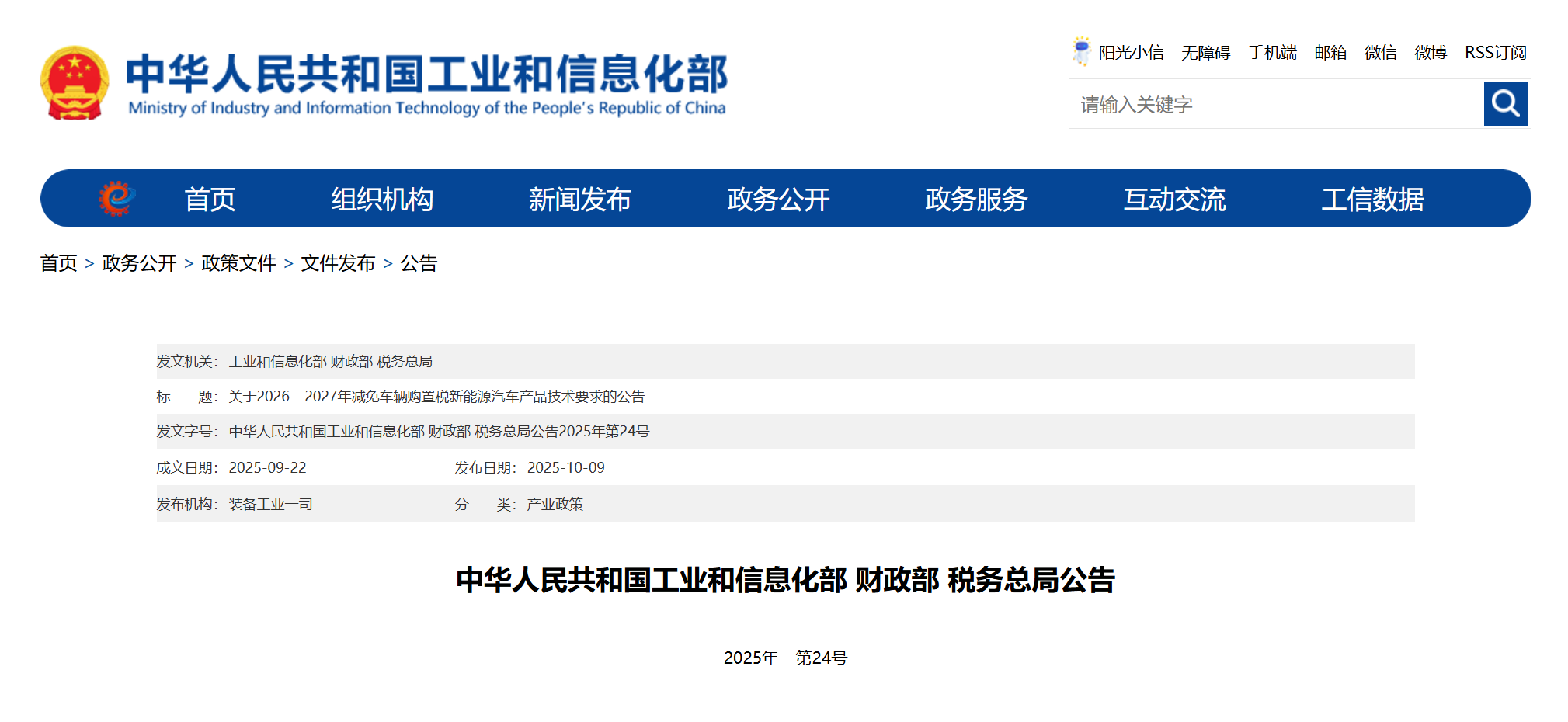Subscribe via the RSS订阅 link
The image size is (1568, 722).
(1495, 53)
